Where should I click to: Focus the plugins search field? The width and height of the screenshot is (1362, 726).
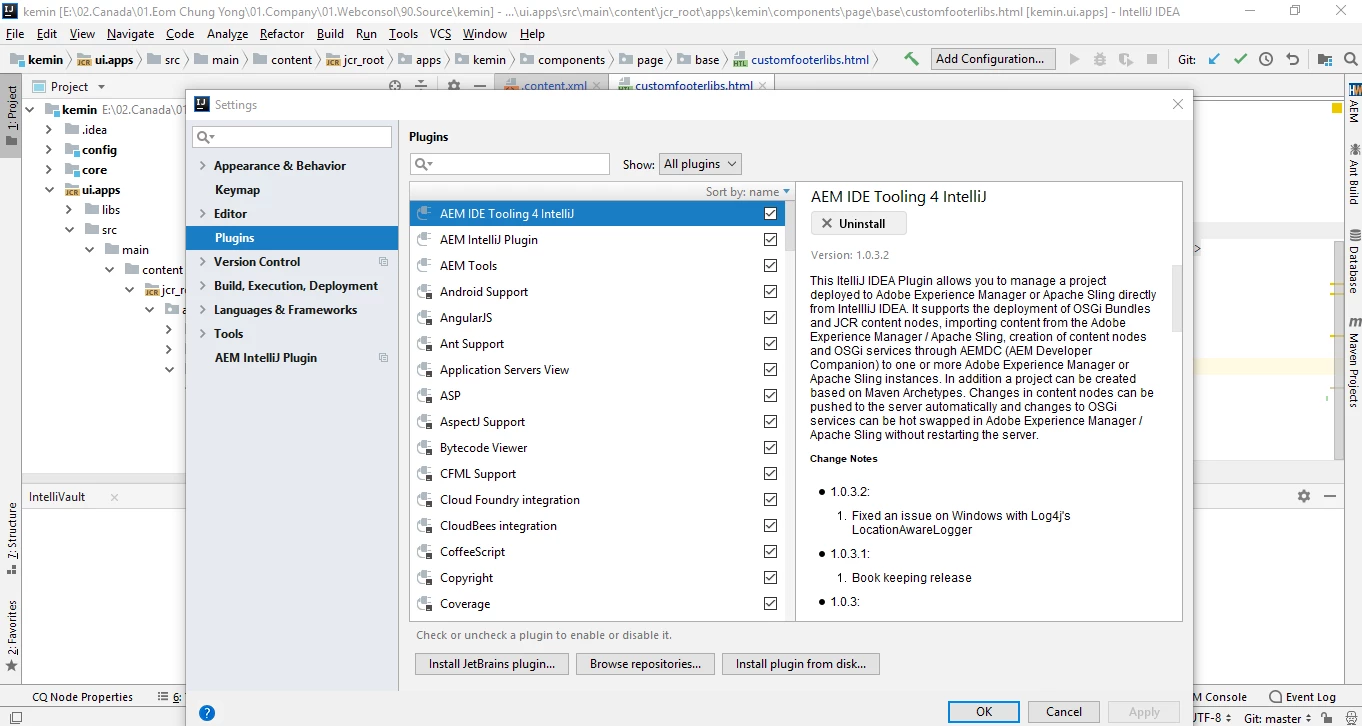[510, 164]
